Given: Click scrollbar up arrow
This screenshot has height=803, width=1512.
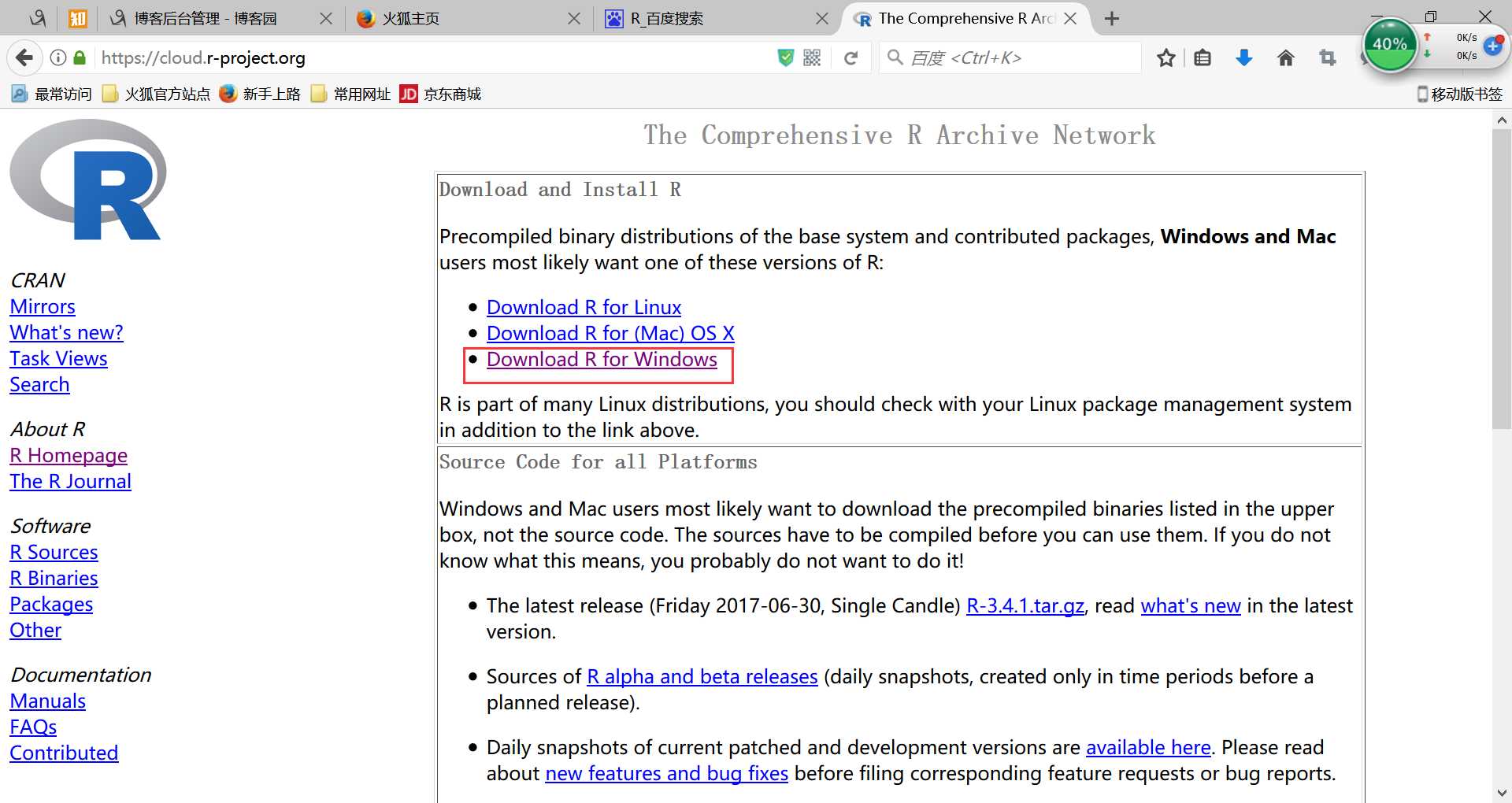Looking at the screenshot, I should point(1502,120).
